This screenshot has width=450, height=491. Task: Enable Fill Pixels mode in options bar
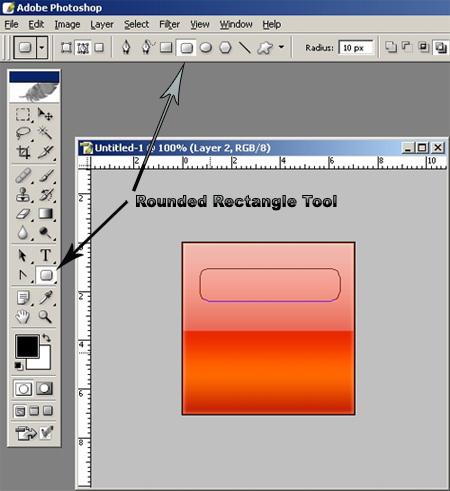99,48
